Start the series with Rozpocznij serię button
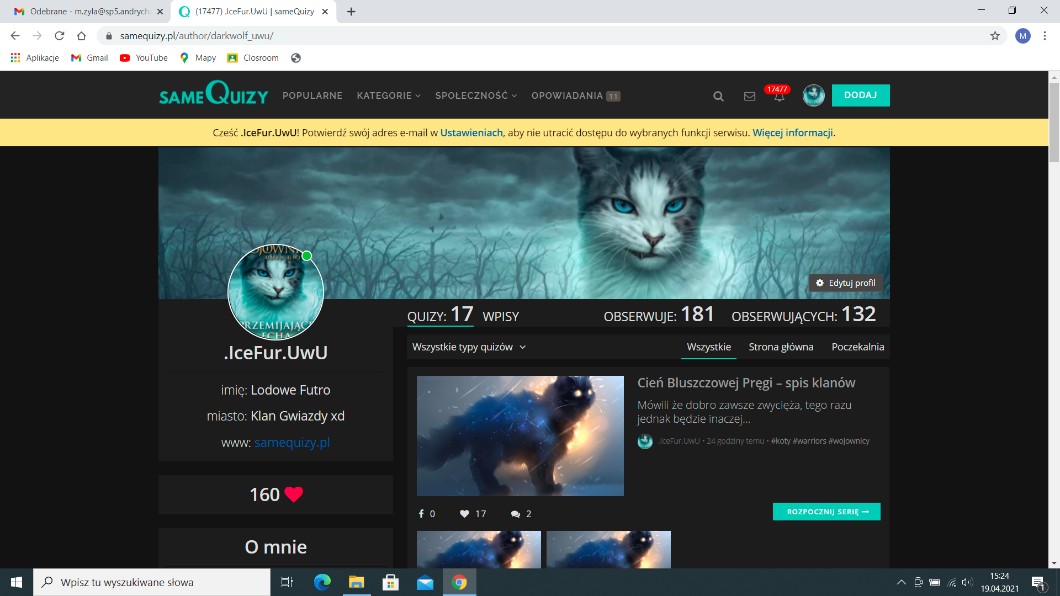 click(826, 511)
